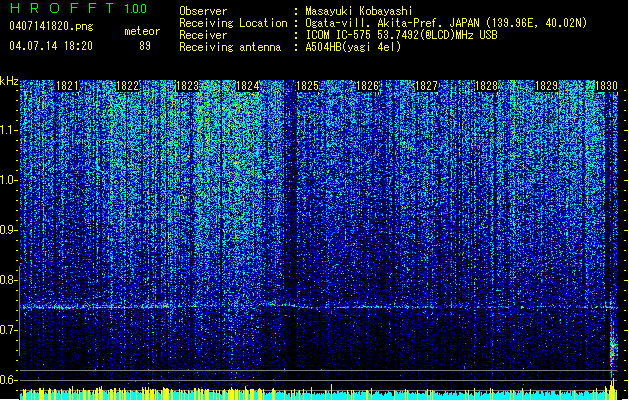This screenshot has width=629, height=400.
Task: Select the 1824 time marker
Action: click(x=248, y=86)
